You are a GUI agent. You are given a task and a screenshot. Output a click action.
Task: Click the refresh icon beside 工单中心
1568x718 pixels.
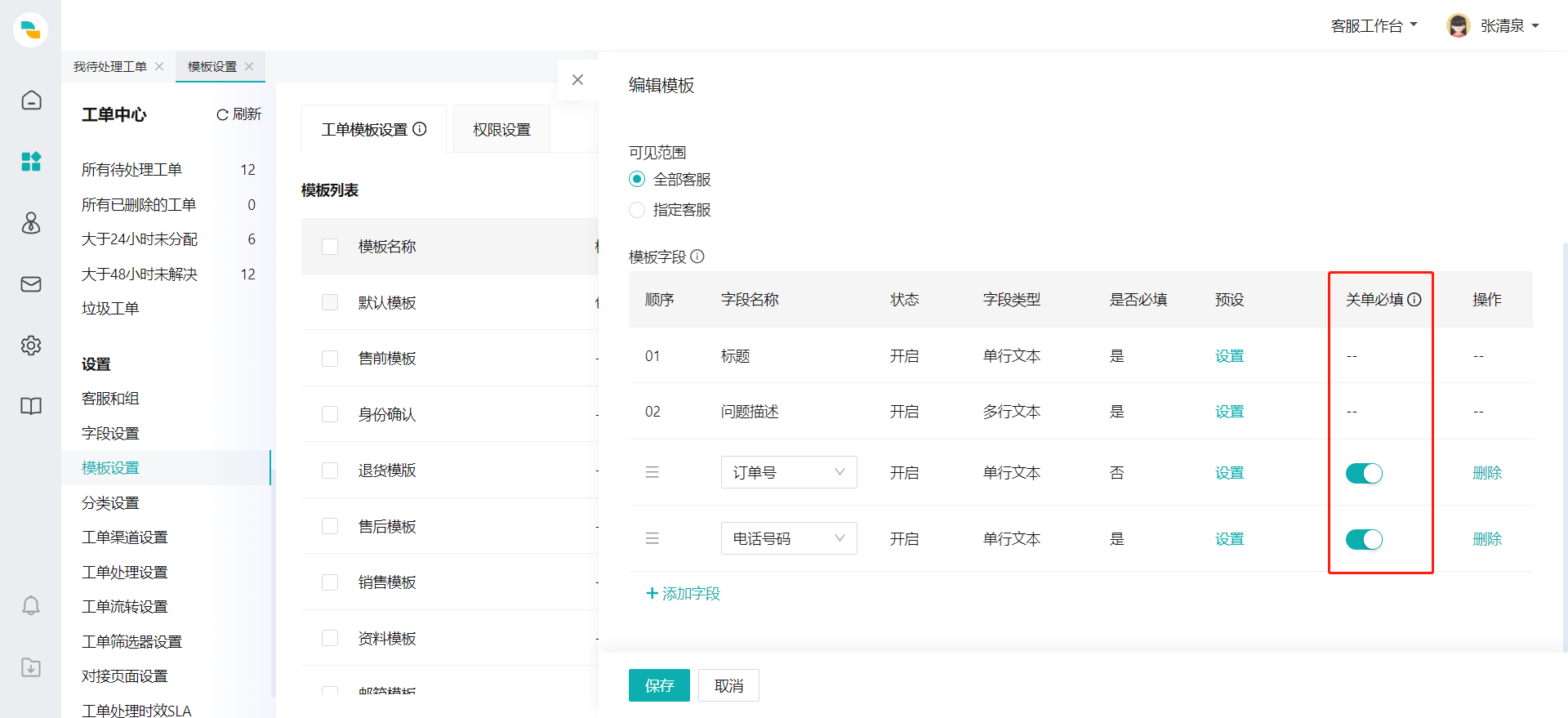(222, 114)
